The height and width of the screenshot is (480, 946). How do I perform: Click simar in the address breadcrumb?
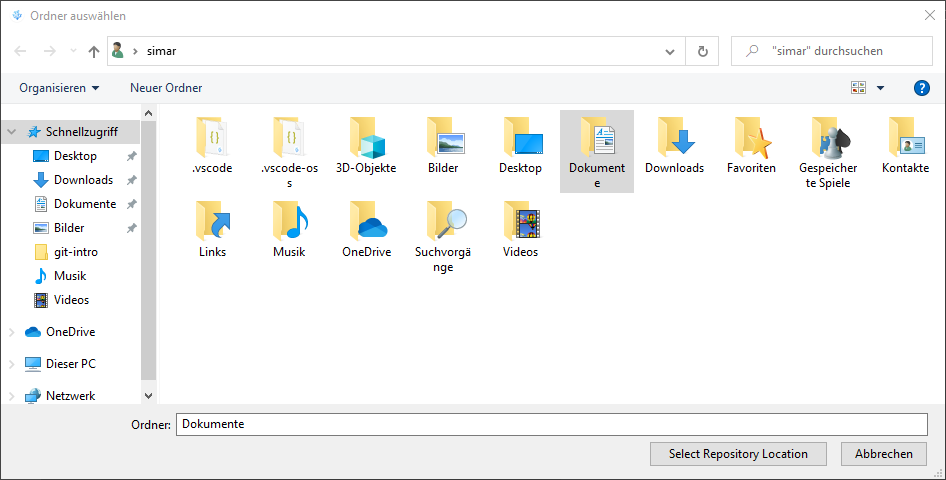pyautogui.click(x=162, y=51)
